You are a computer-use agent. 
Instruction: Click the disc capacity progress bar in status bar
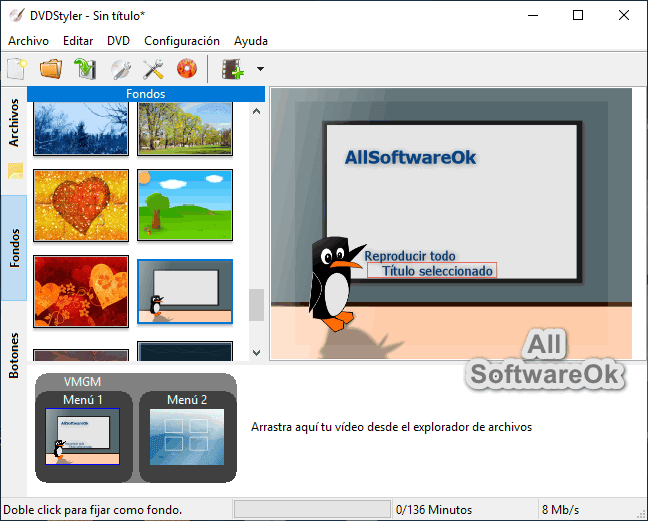(x=312, y=509)
